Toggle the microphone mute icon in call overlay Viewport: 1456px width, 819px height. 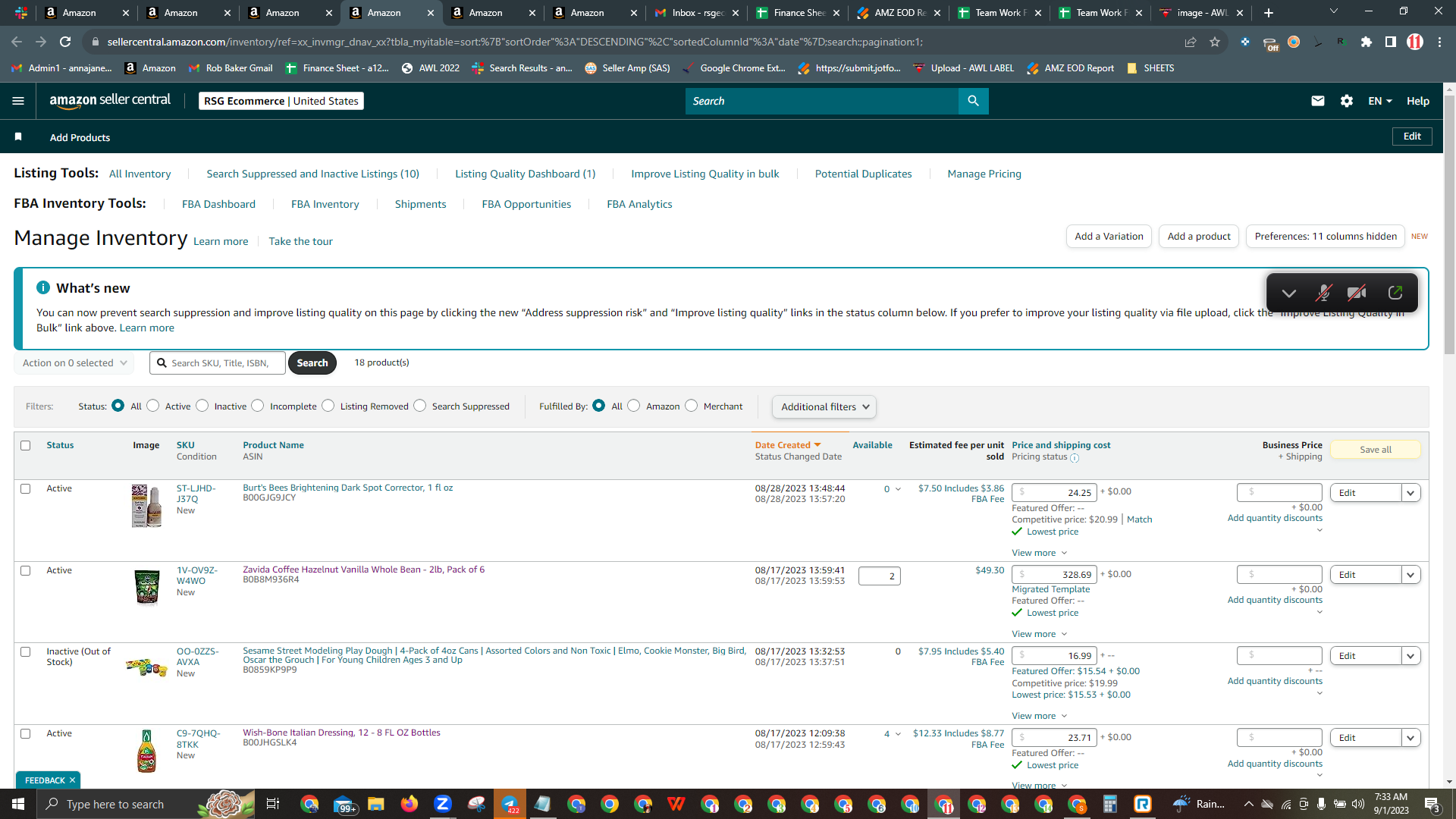1323,293
